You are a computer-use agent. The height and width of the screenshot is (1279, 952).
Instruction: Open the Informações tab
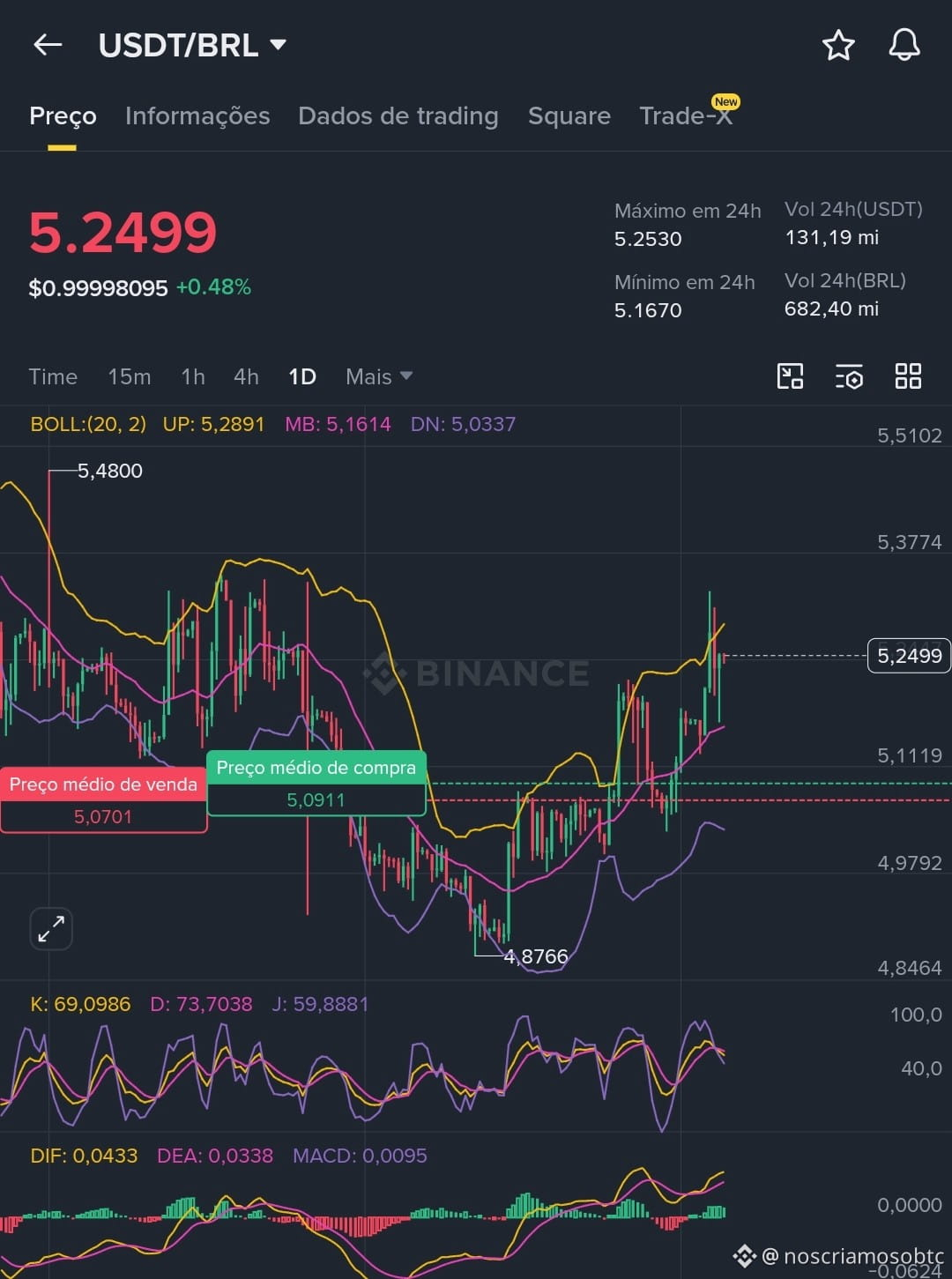point(197,115)
